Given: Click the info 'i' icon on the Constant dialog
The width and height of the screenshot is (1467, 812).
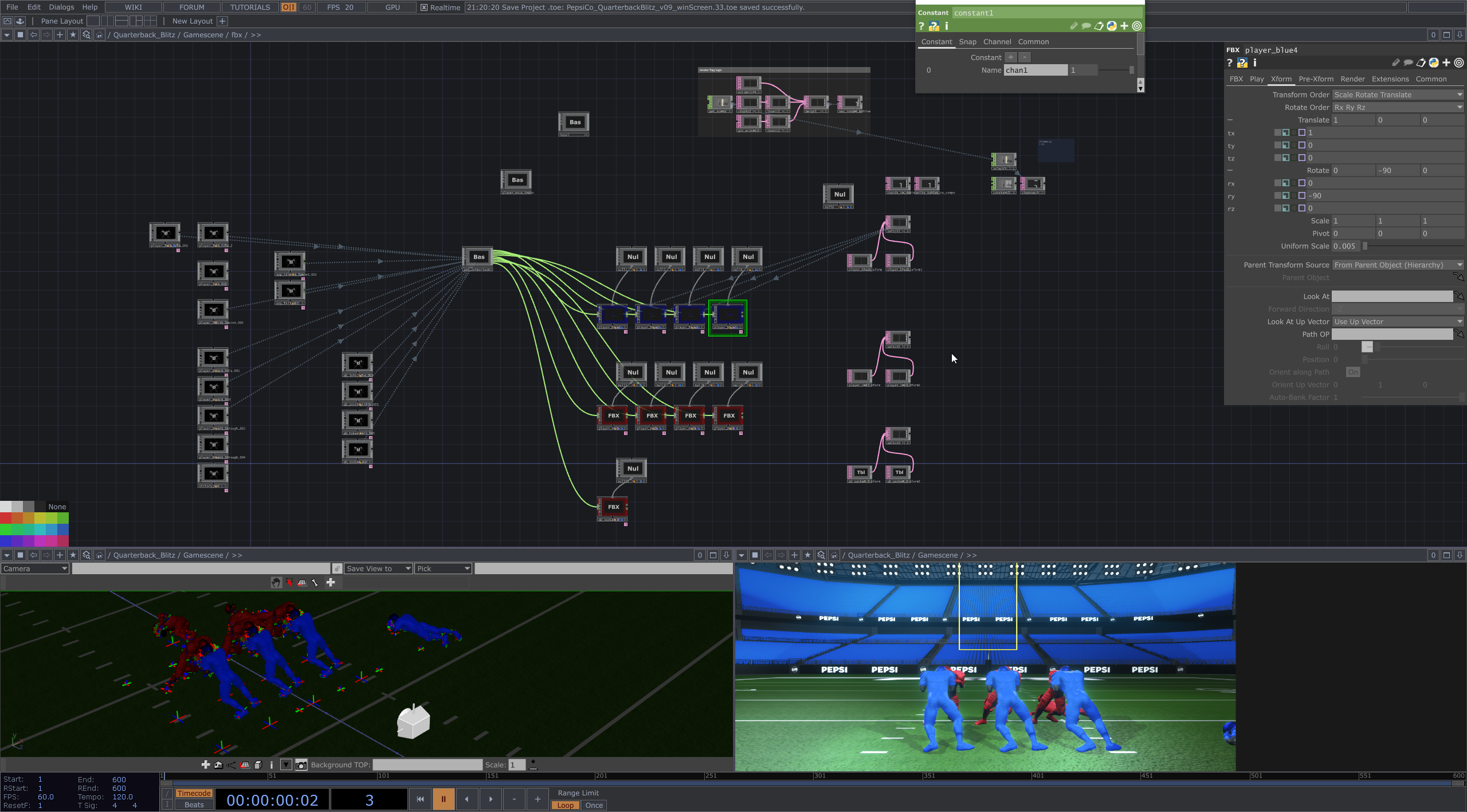Looking at the screenshot, I should pyautogui.click(x=947, y=26).
